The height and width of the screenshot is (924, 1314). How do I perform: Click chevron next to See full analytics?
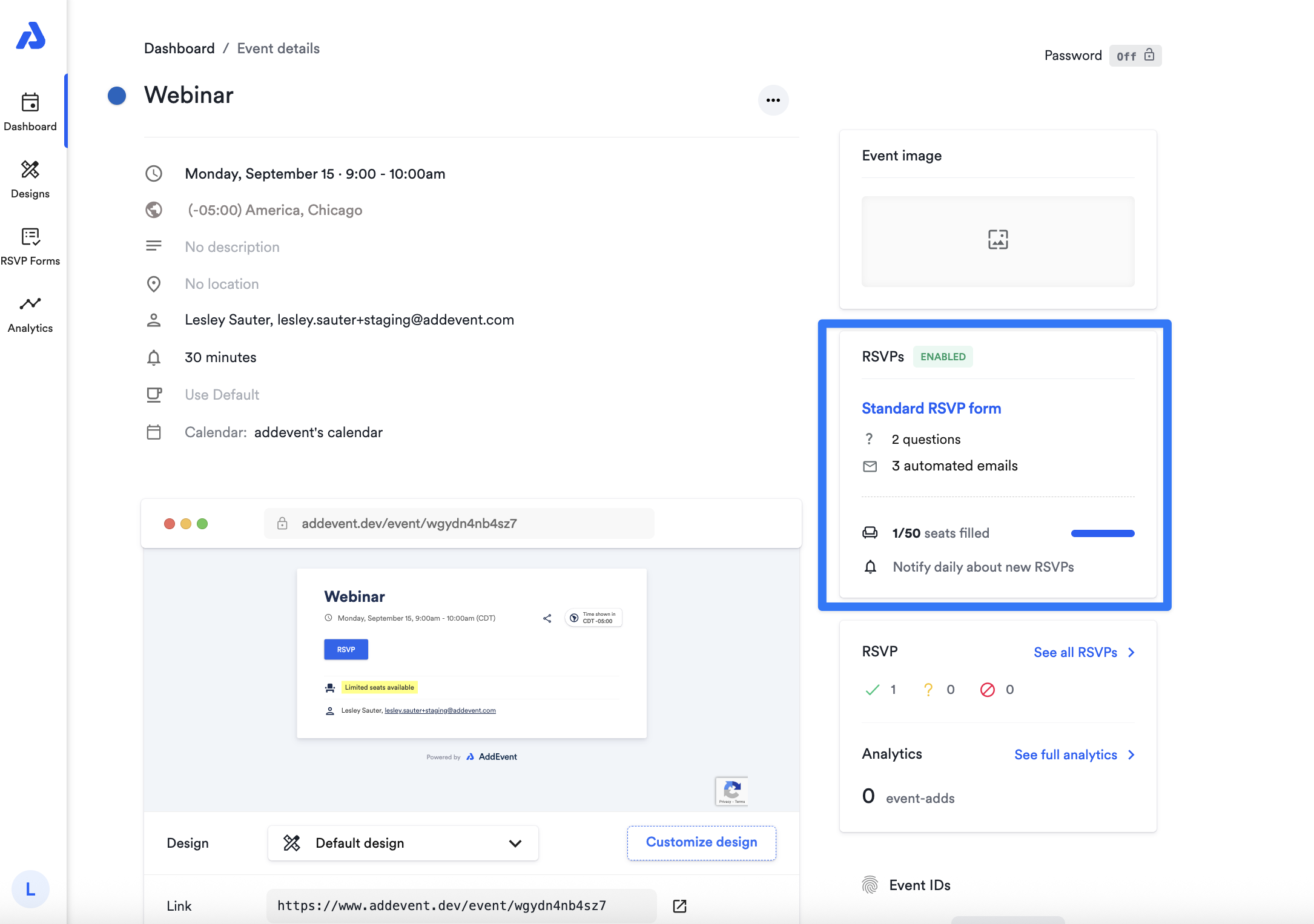[x=1131, y=754]
